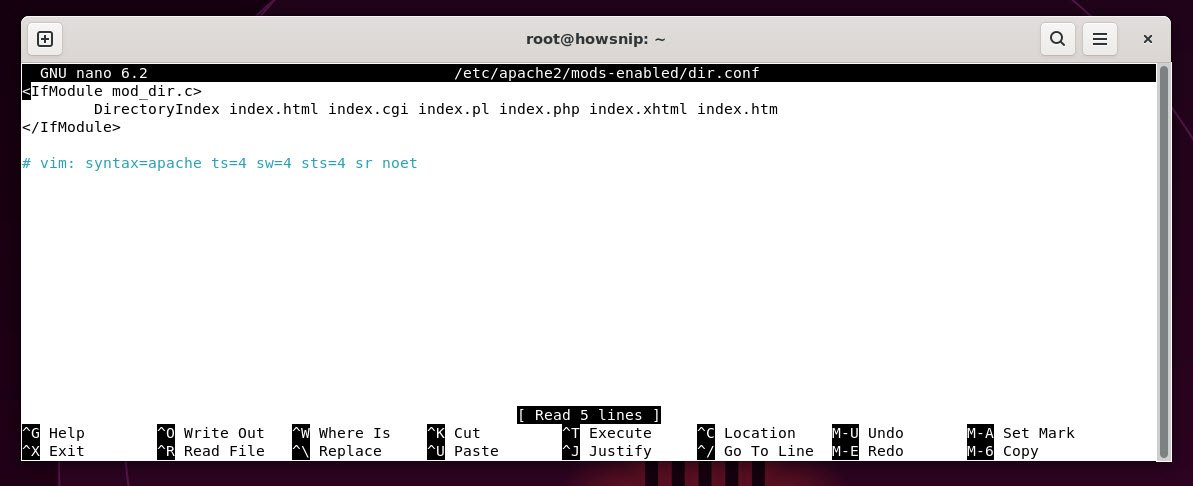
Task: Click the ^R Read File shortcut
Action: coord(211,451)
